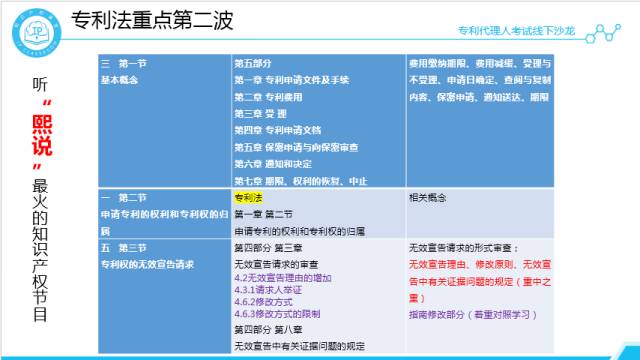Click the purple text 指南修改部分（着重对照学习）
Screen dimensions: 640x360
[x=473, y=315]
